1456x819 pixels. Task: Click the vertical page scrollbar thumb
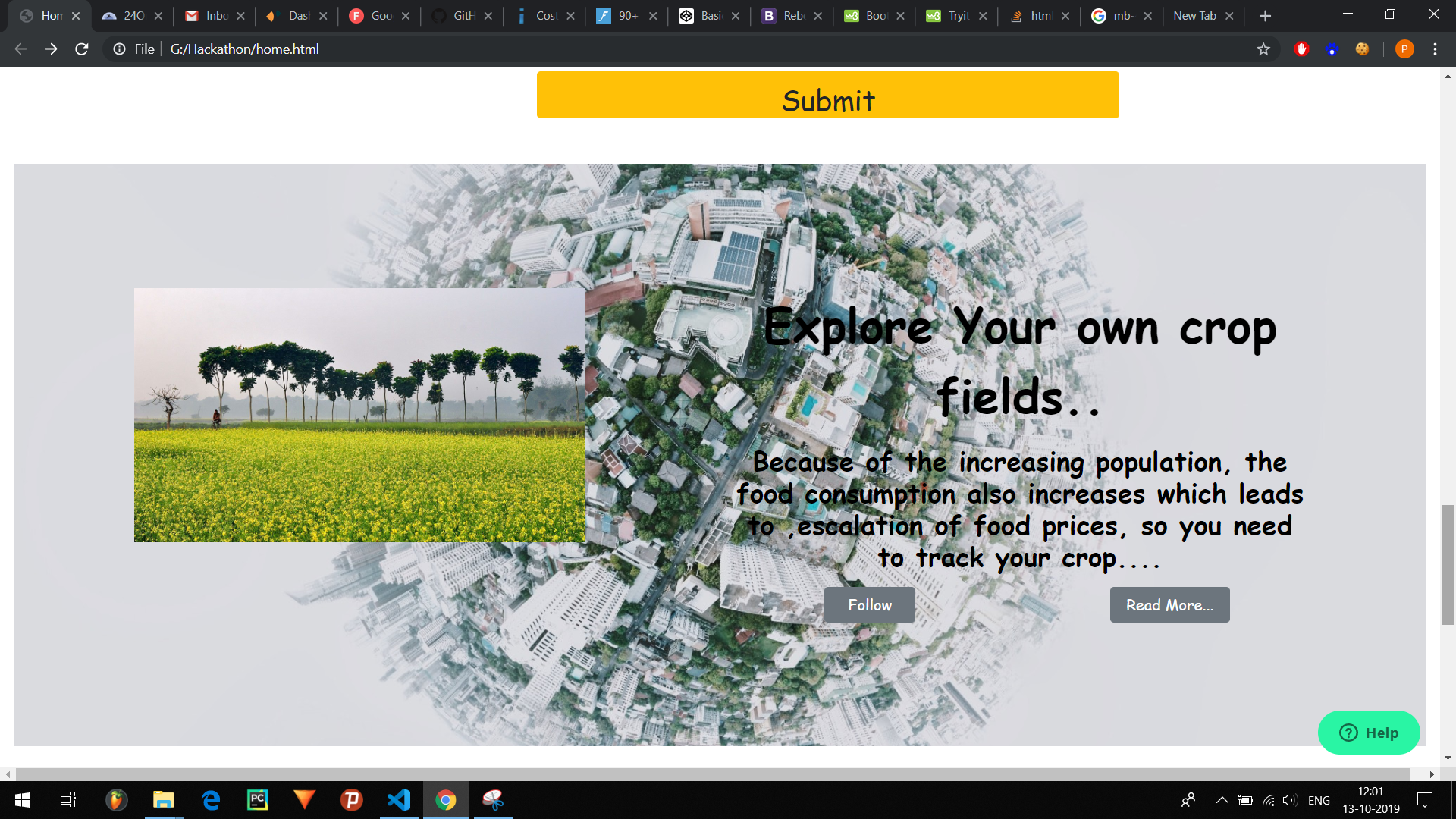pos(1448,564)
